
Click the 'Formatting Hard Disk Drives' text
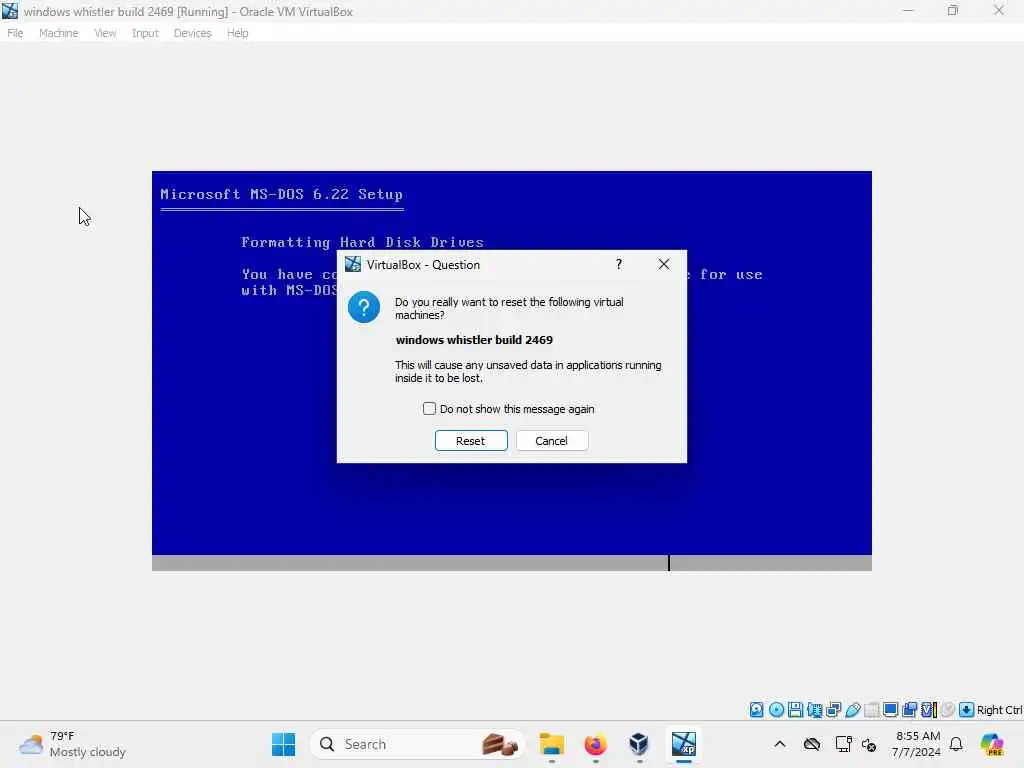coord(362,242)
